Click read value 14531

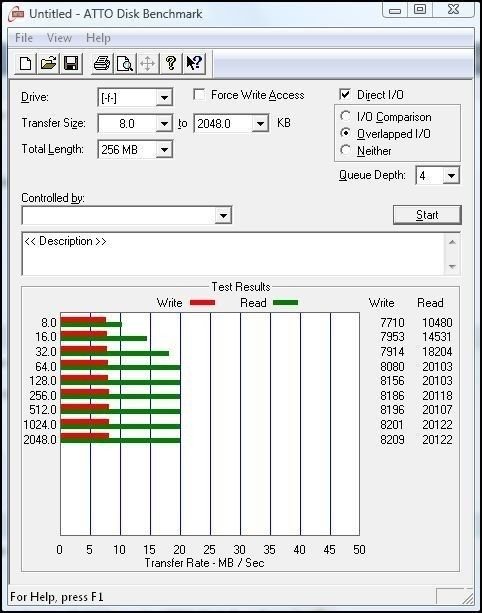pos(437,337)
